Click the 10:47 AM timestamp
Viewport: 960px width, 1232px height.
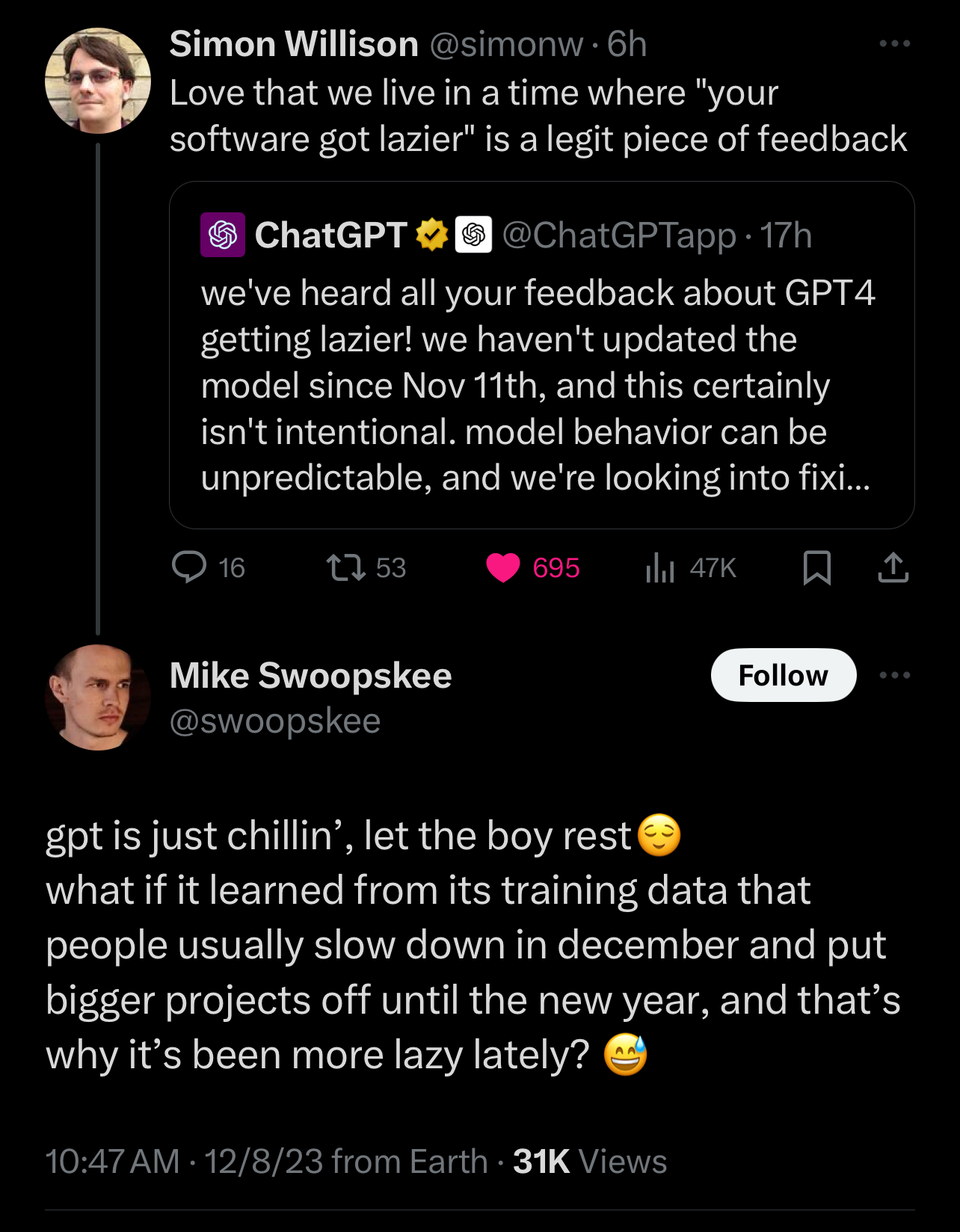pos(112,1162)
